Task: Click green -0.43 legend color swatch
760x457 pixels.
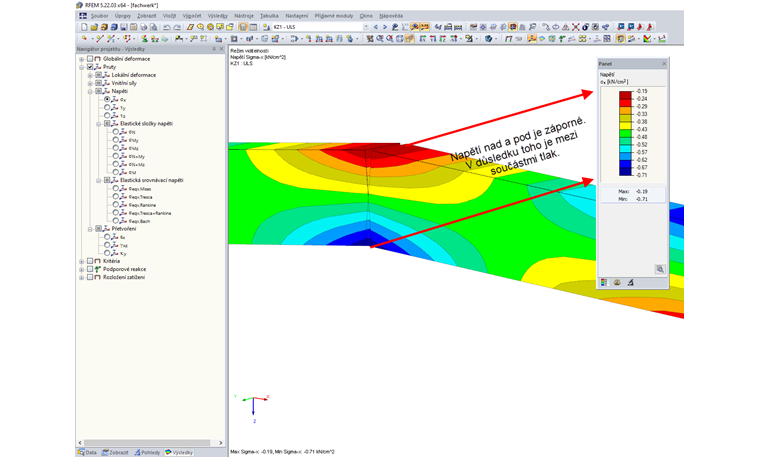Action: [x=626, y=131]
